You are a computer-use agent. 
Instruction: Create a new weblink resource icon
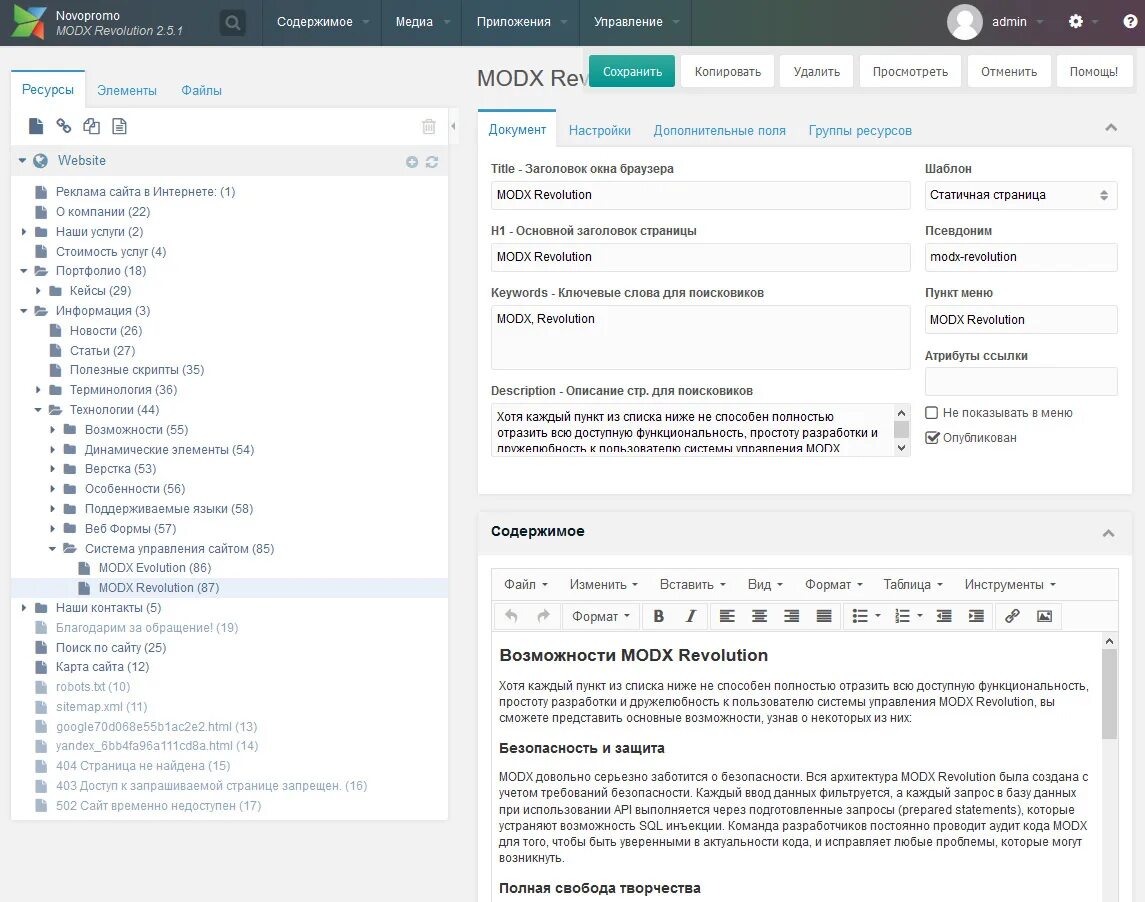[64, 126]
